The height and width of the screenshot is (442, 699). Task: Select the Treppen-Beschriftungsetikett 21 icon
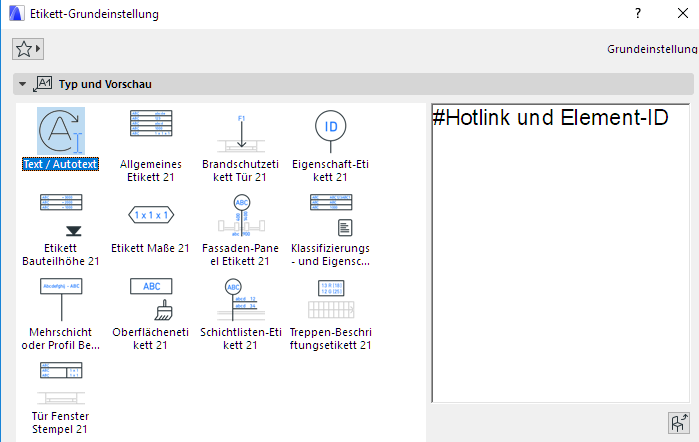tap(331, 299)
